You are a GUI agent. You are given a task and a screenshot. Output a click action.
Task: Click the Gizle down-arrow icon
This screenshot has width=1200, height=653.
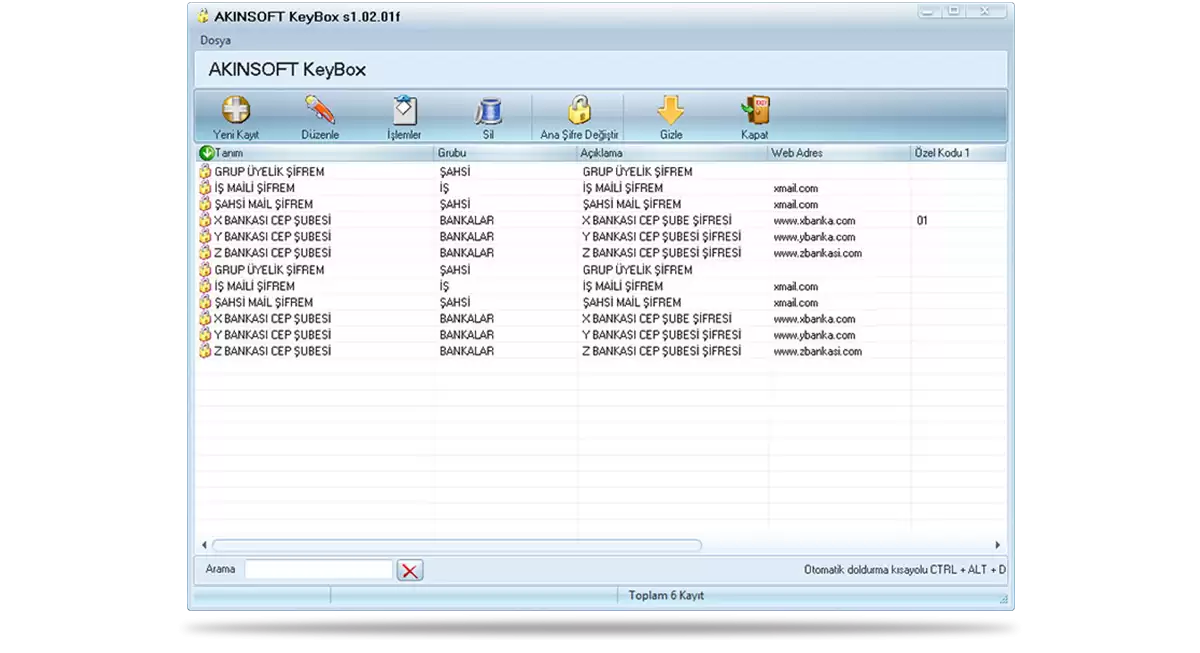pos(670,110)
